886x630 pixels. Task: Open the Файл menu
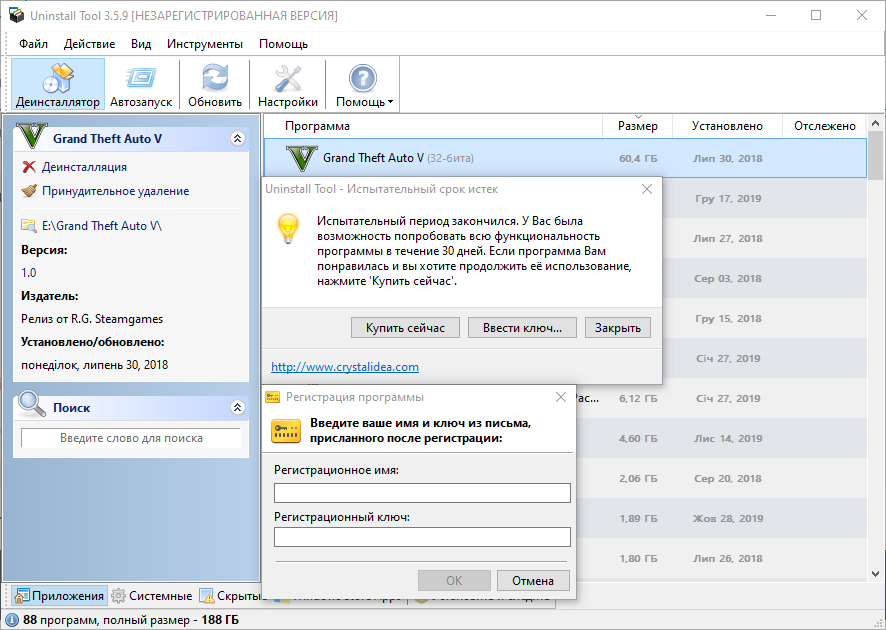coord(33,44)
